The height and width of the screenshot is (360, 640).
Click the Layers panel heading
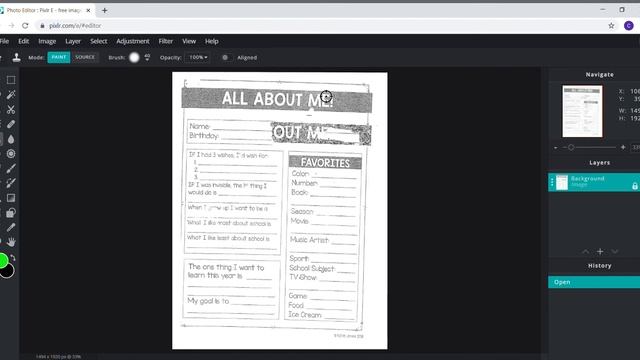click(x=599, y=162)
